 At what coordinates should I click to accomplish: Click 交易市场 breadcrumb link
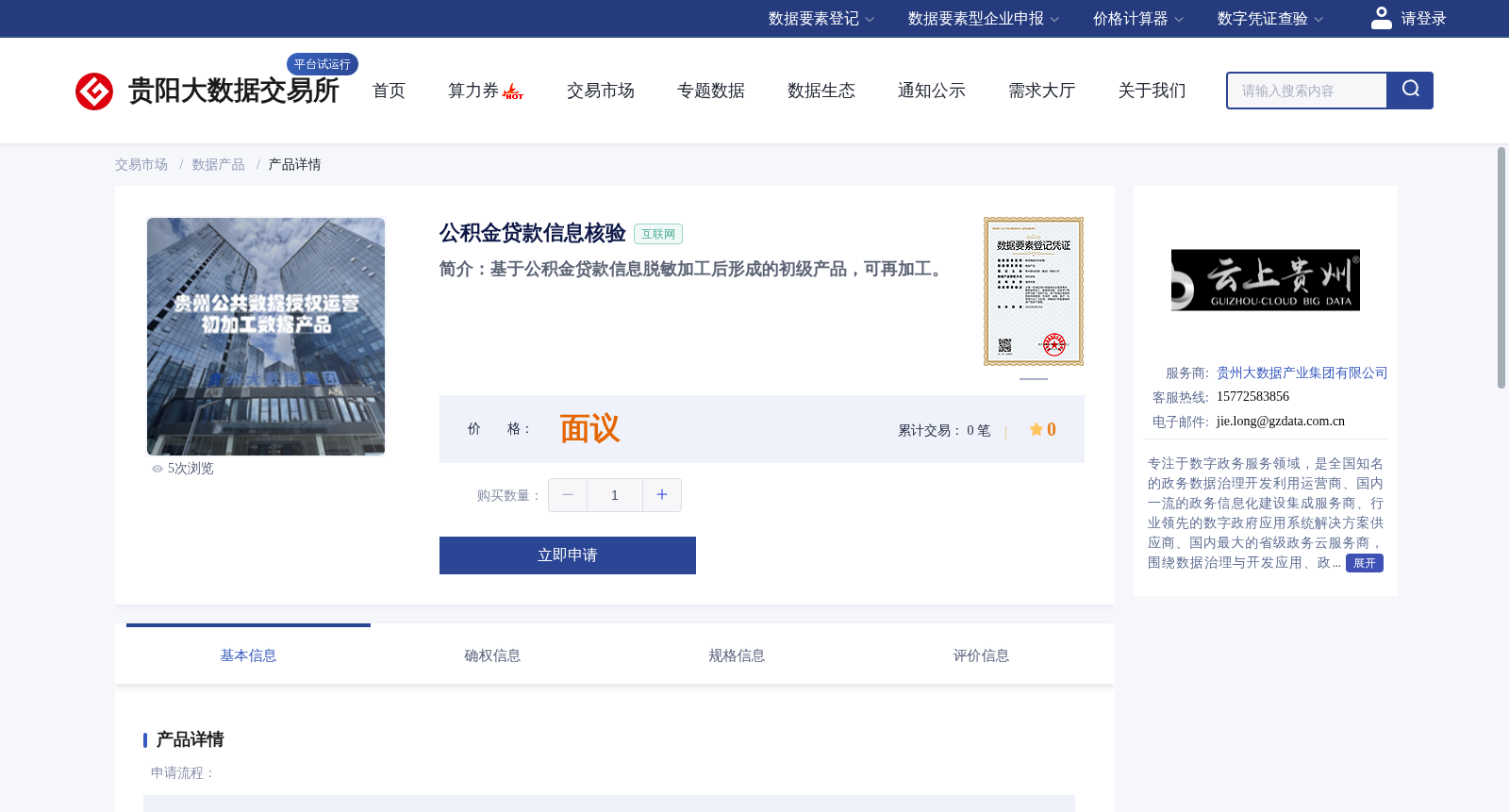click(141, 165)
